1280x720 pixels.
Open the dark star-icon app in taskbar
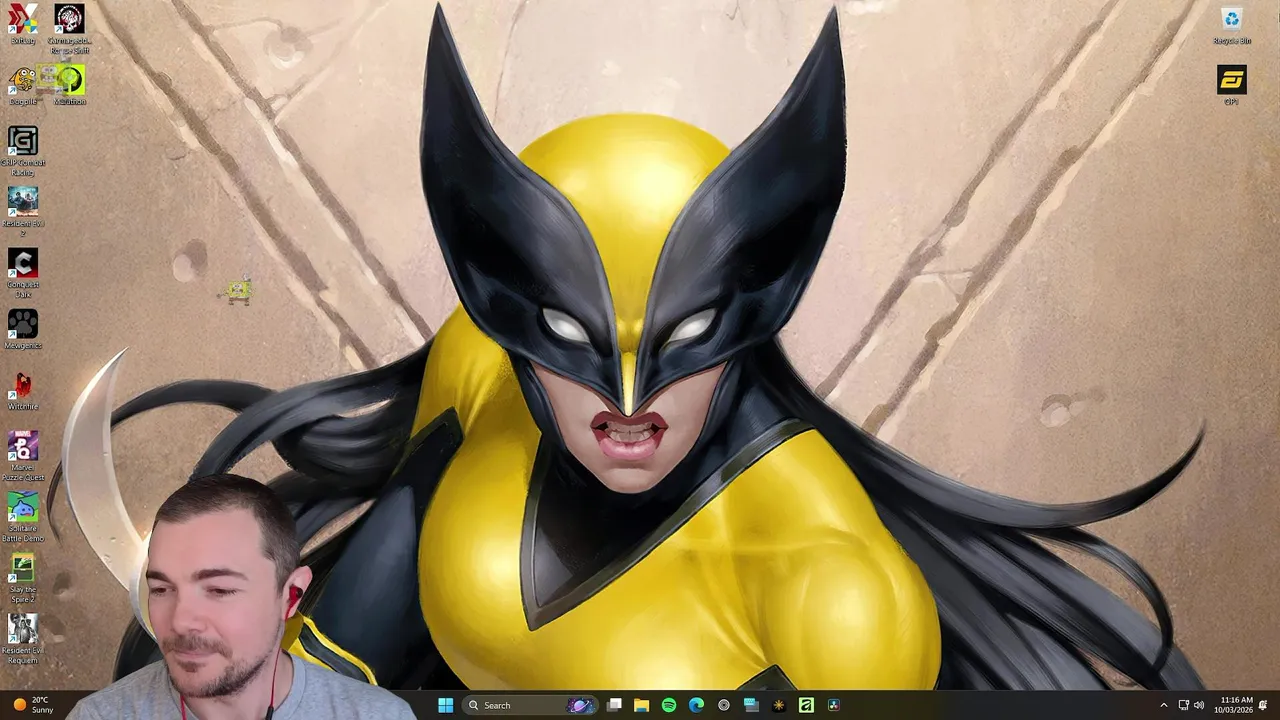[x=779, y=705]
